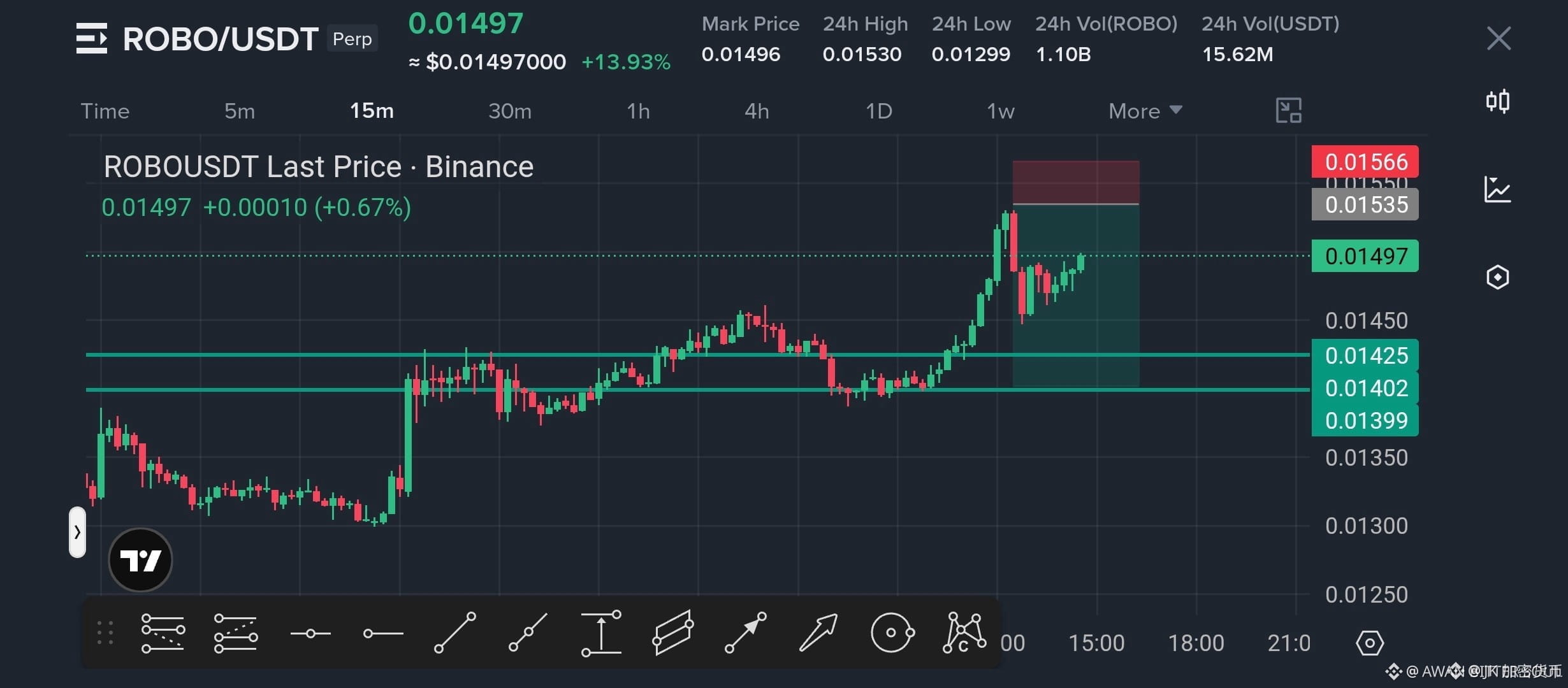Select the Trend-Based Fib Extension tool
Screen dimensions: 1568x688
click(236, 633)
